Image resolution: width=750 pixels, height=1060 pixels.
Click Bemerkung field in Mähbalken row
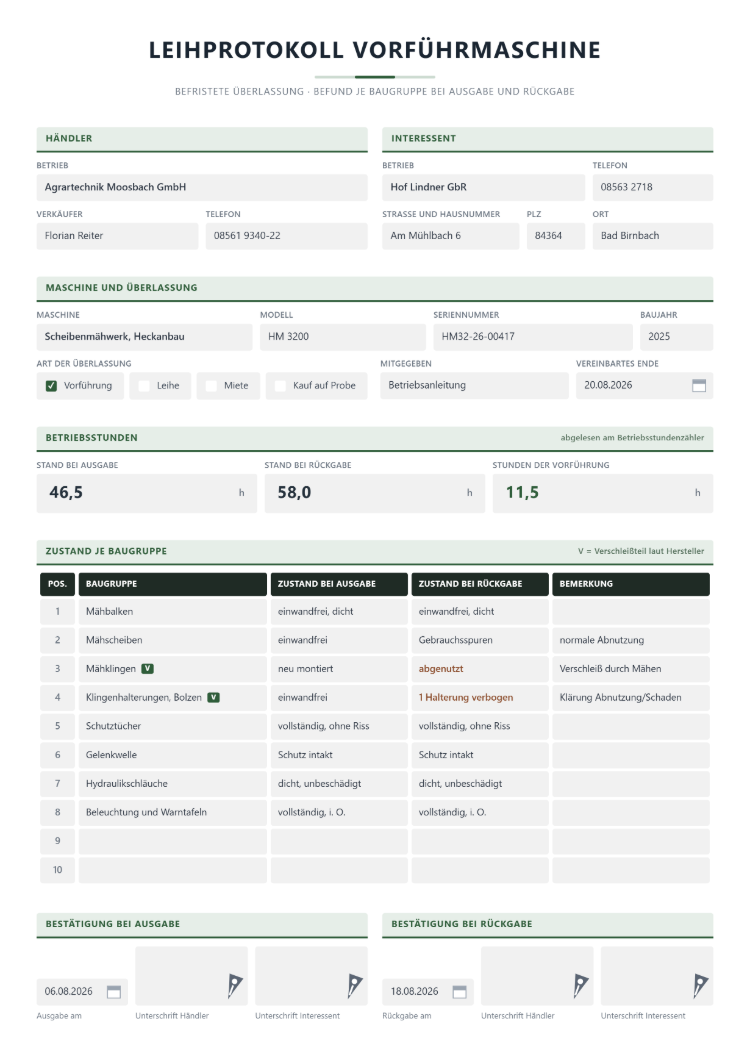631,612
